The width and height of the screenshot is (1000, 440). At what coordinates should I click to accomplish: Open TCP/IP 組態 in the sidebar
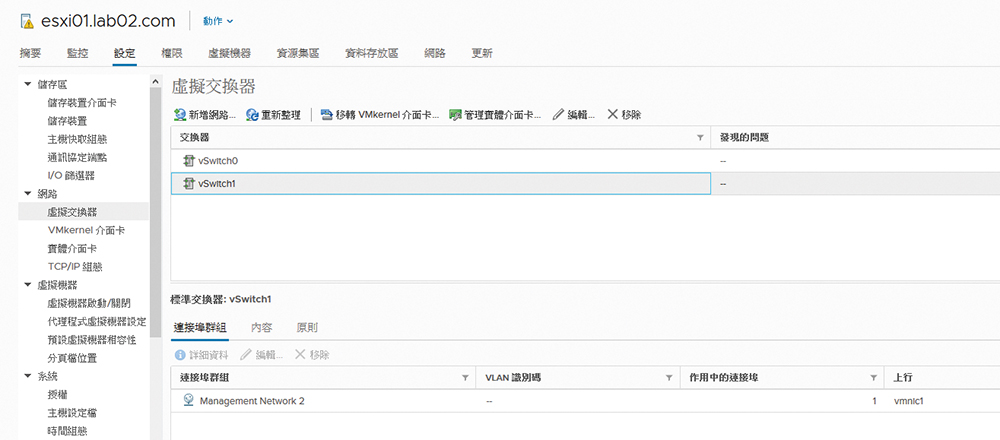pyautogui.click(x=75, y=267)
